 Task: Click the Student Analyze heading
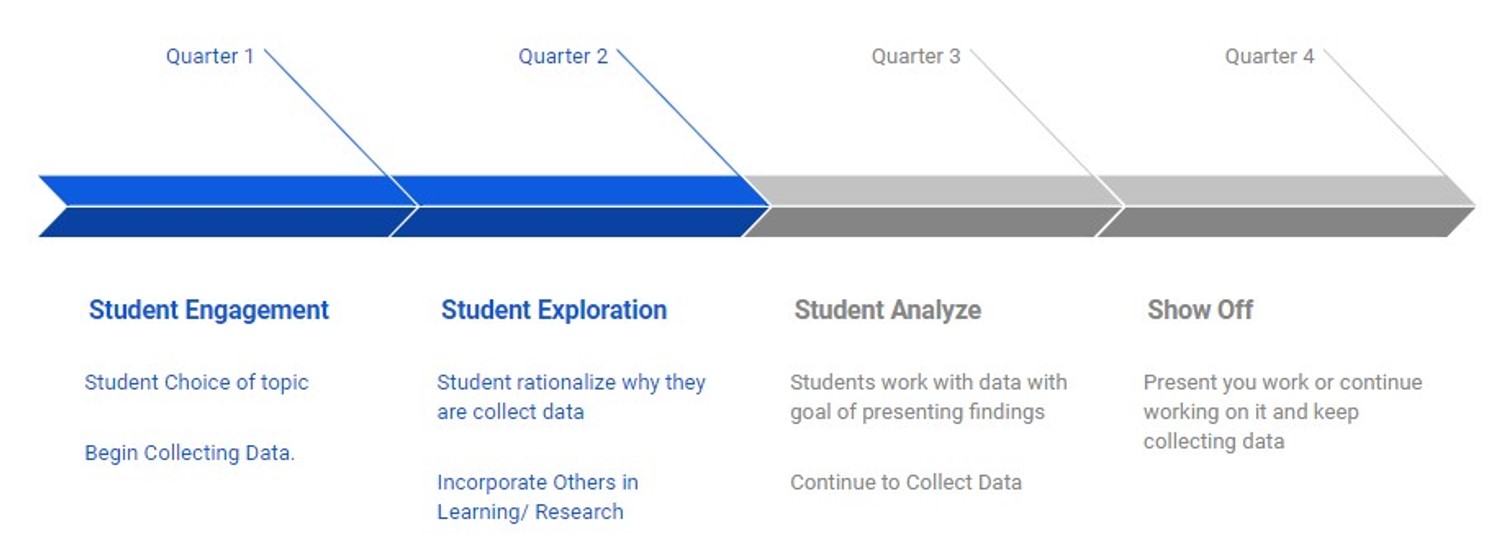click(888, 310)
